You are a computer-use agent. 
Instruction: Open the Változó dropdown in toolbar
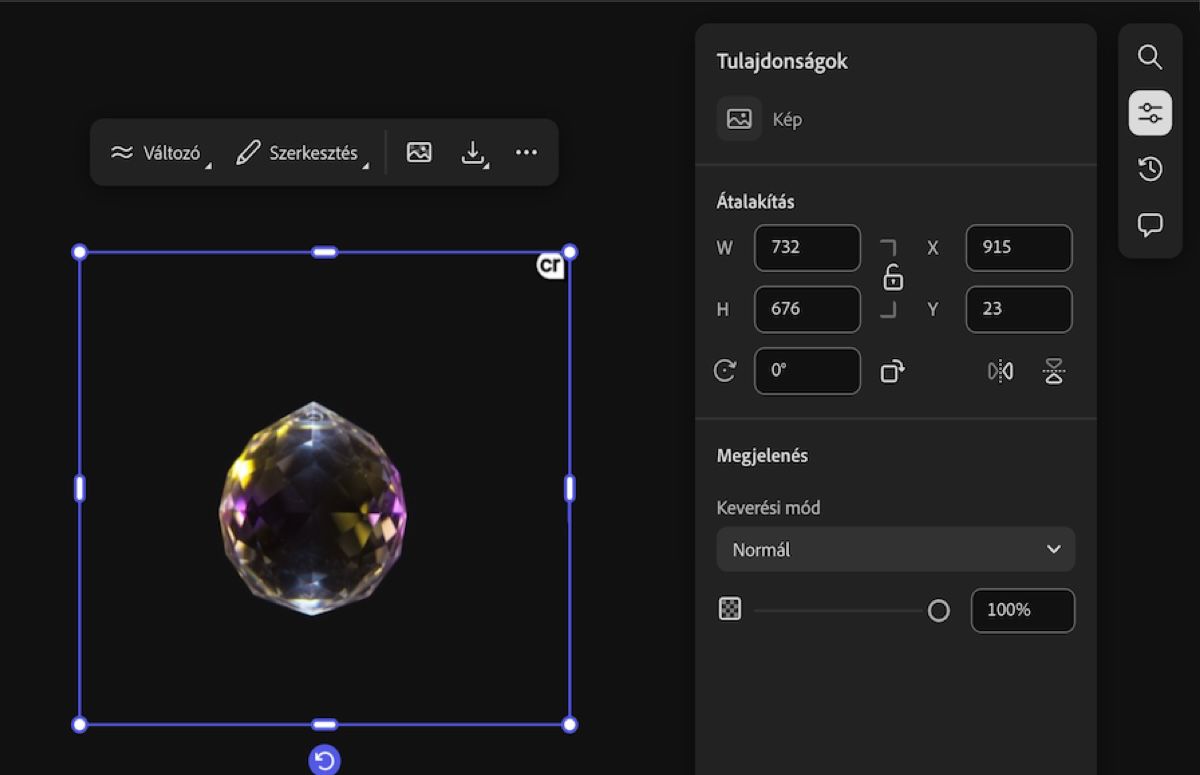[159, 153]
